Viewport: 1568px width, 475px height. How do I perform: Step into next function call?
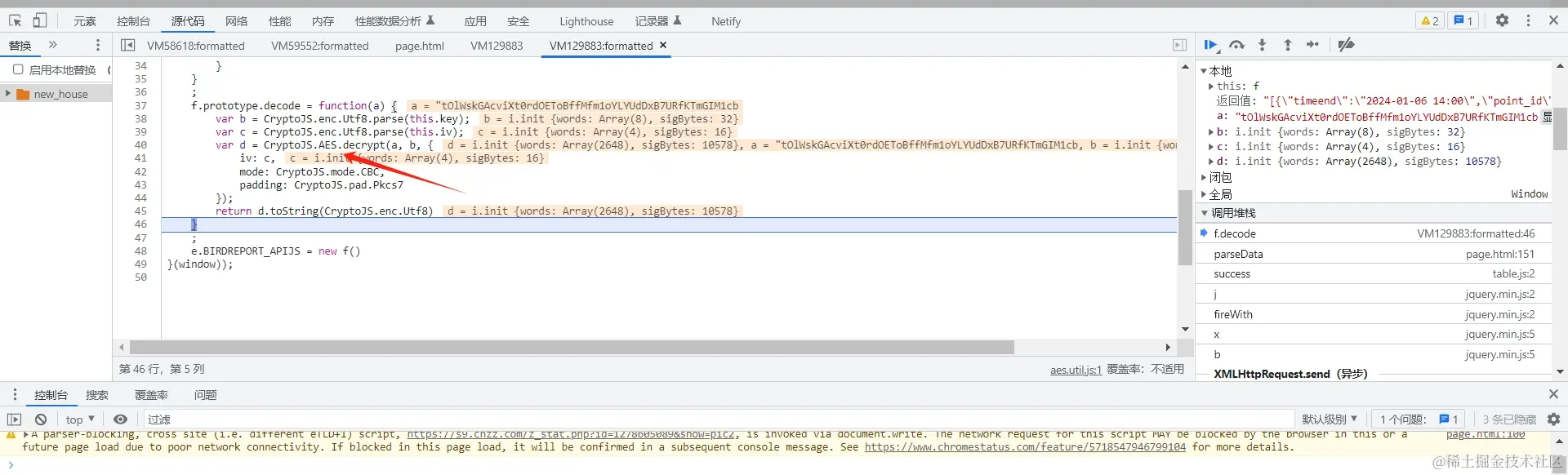coord(1262,45)
